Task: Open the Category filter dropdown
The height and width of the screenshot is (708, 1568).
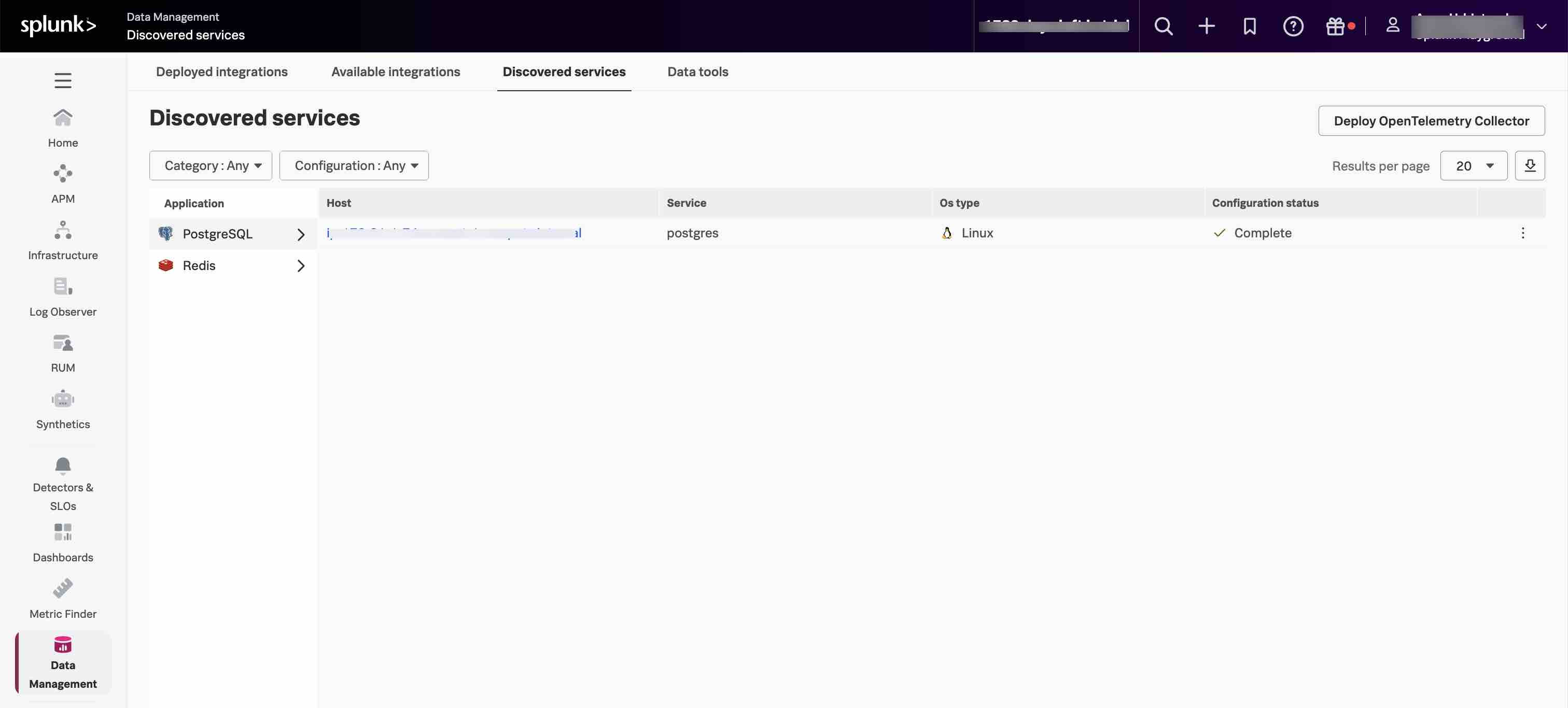Action: (211, 165)
